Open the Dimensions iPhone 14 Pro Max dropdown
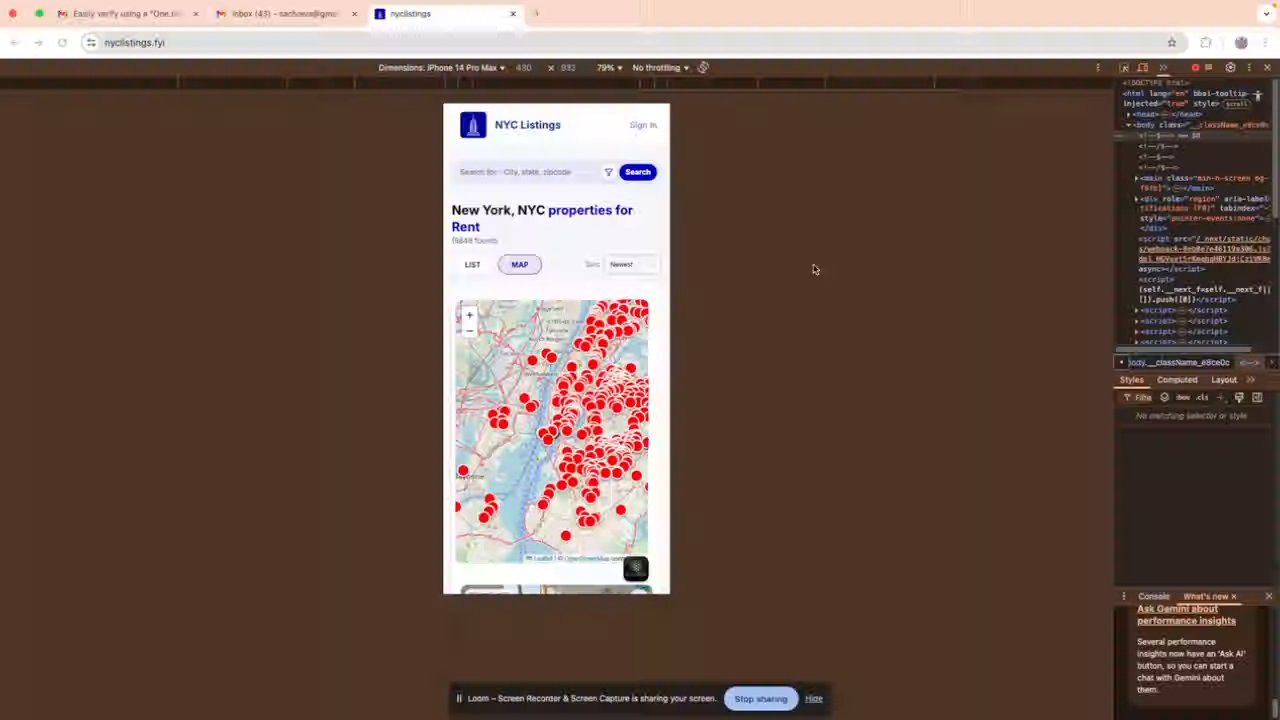Screen dimensions: 1280x720 [x=442, y=68]
